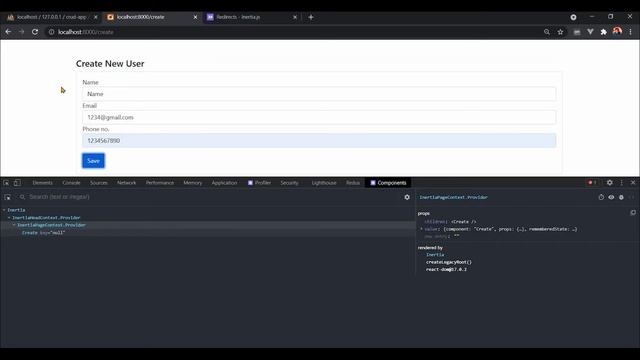Click the suspend component stopwatch icon
The width and height of the screenshot is (640, 360).
click(601, 197)
